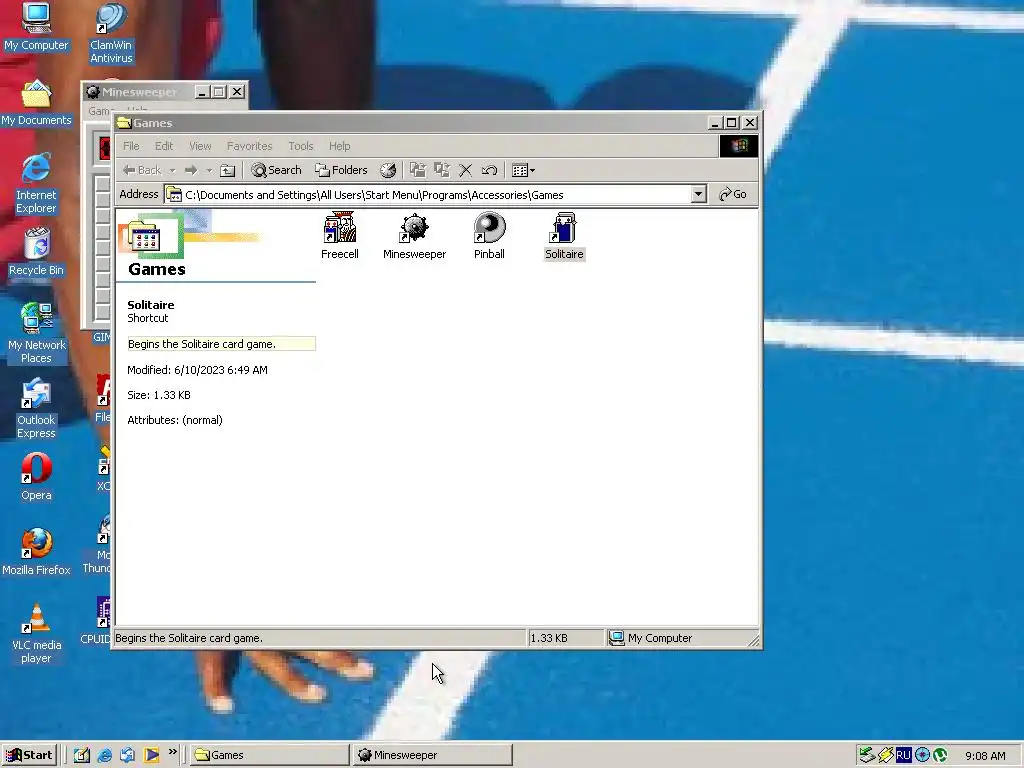Click the Copy To toolbar icon
1024x768 pixels.
(x=442, y=170)
